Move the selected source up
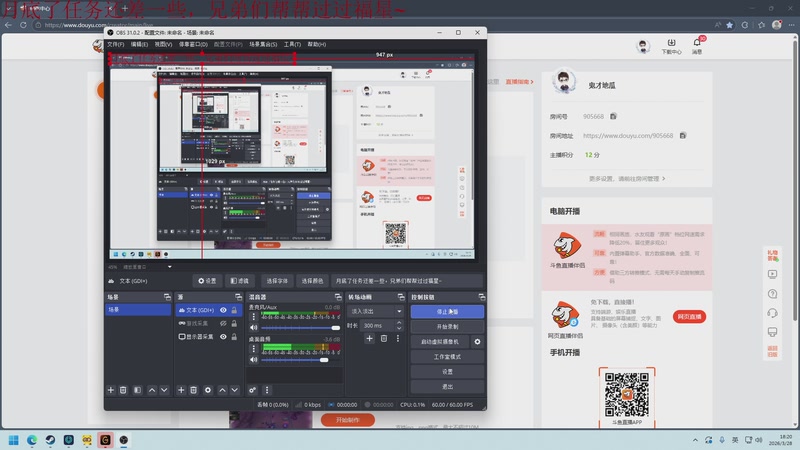This screenshot has width=800, height=450. 222,390
